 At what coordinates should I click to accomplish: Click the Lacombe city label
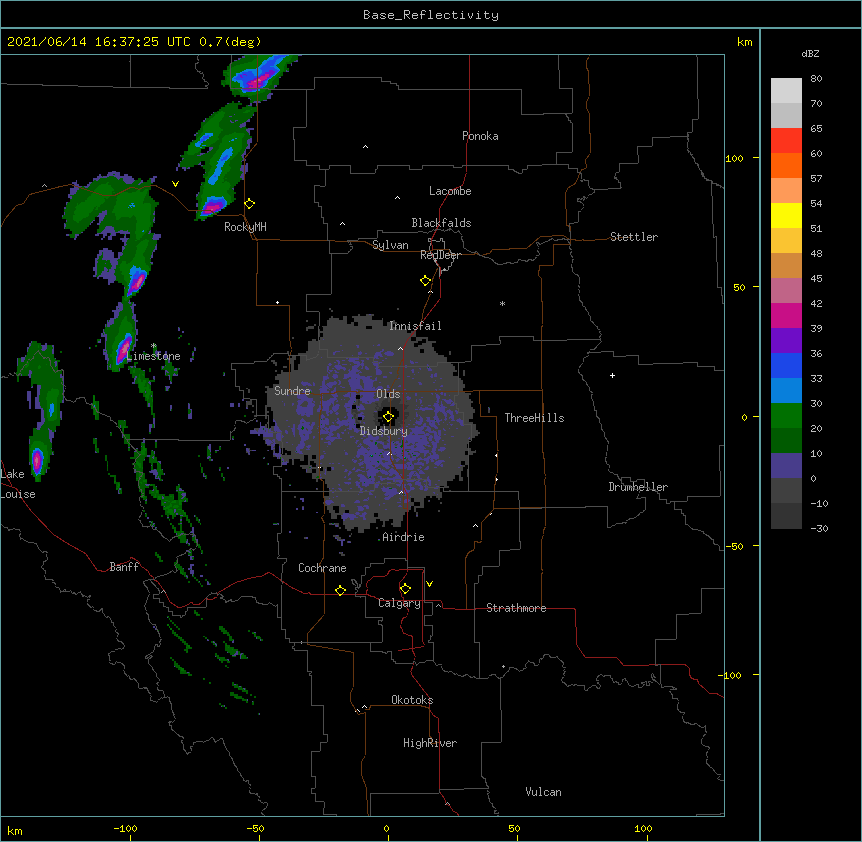click(450, 191)
